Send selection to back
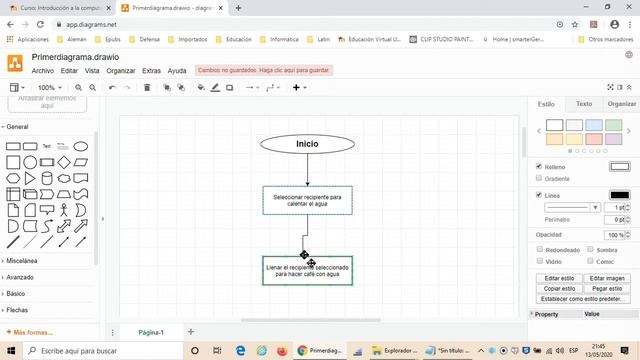The image size is (640, 360). (x=181, y=87)
